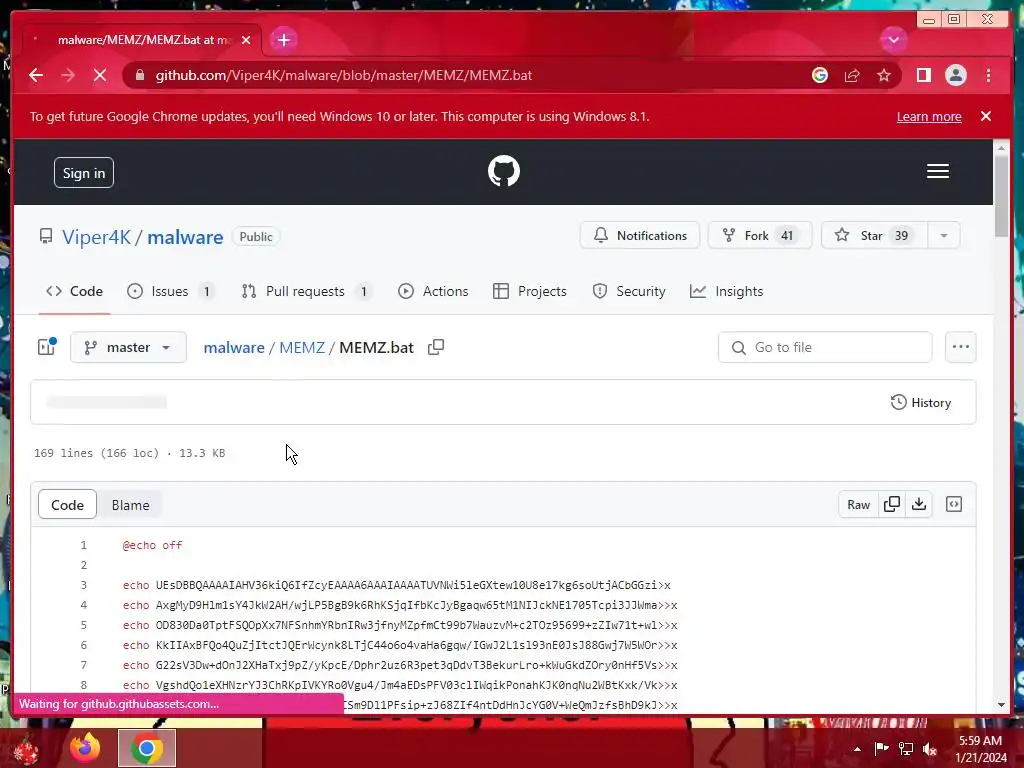Bookmark this page with the star icon

click(x=884, y=75)
